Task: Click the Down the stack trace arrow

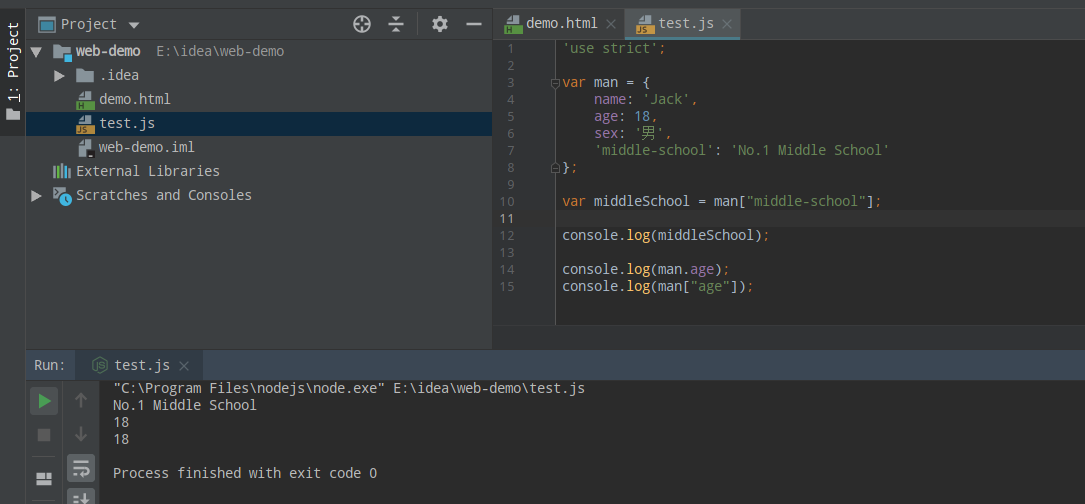Action: click(x=81, y=434)
